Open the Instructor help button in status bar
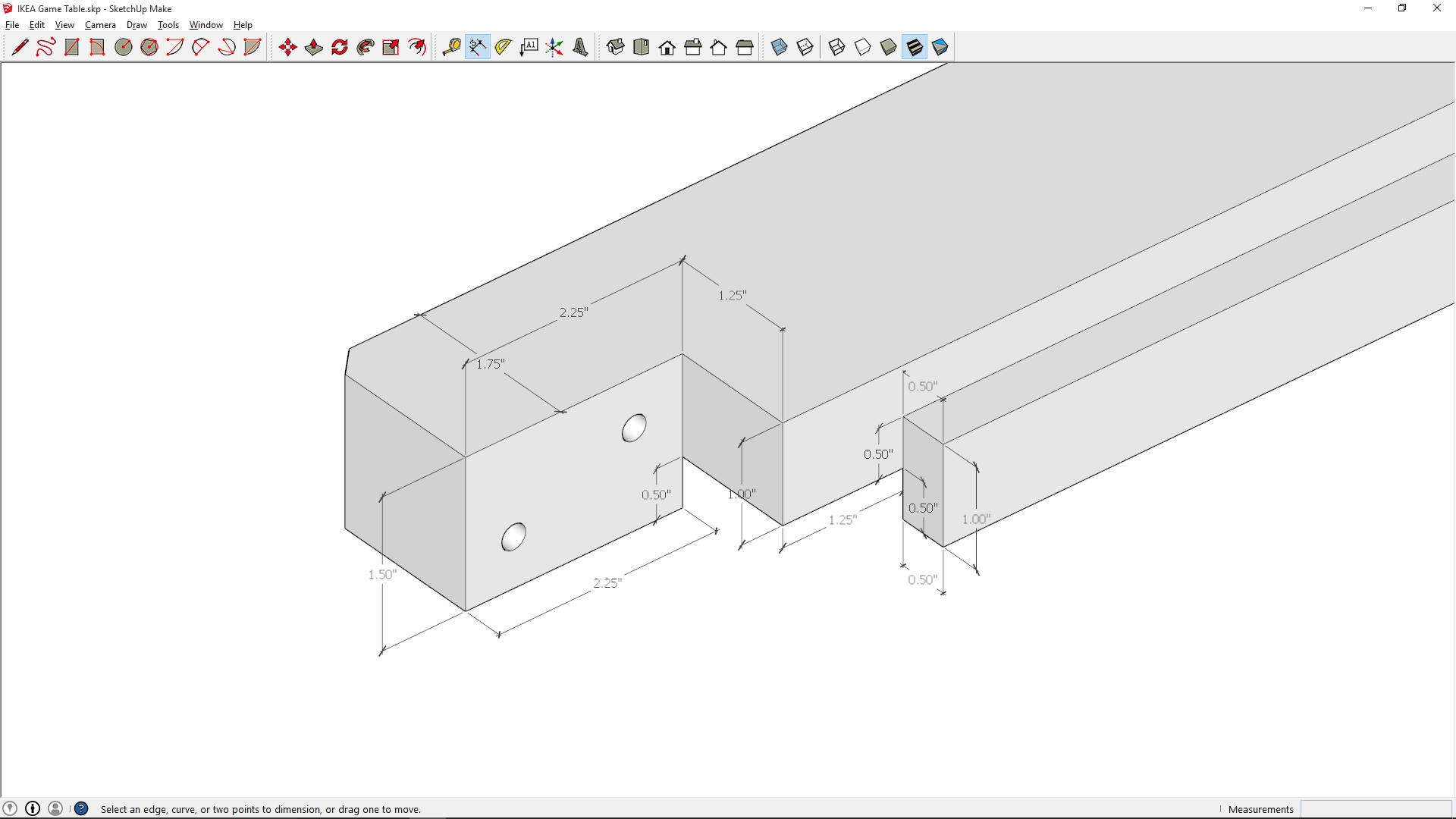 81,809
